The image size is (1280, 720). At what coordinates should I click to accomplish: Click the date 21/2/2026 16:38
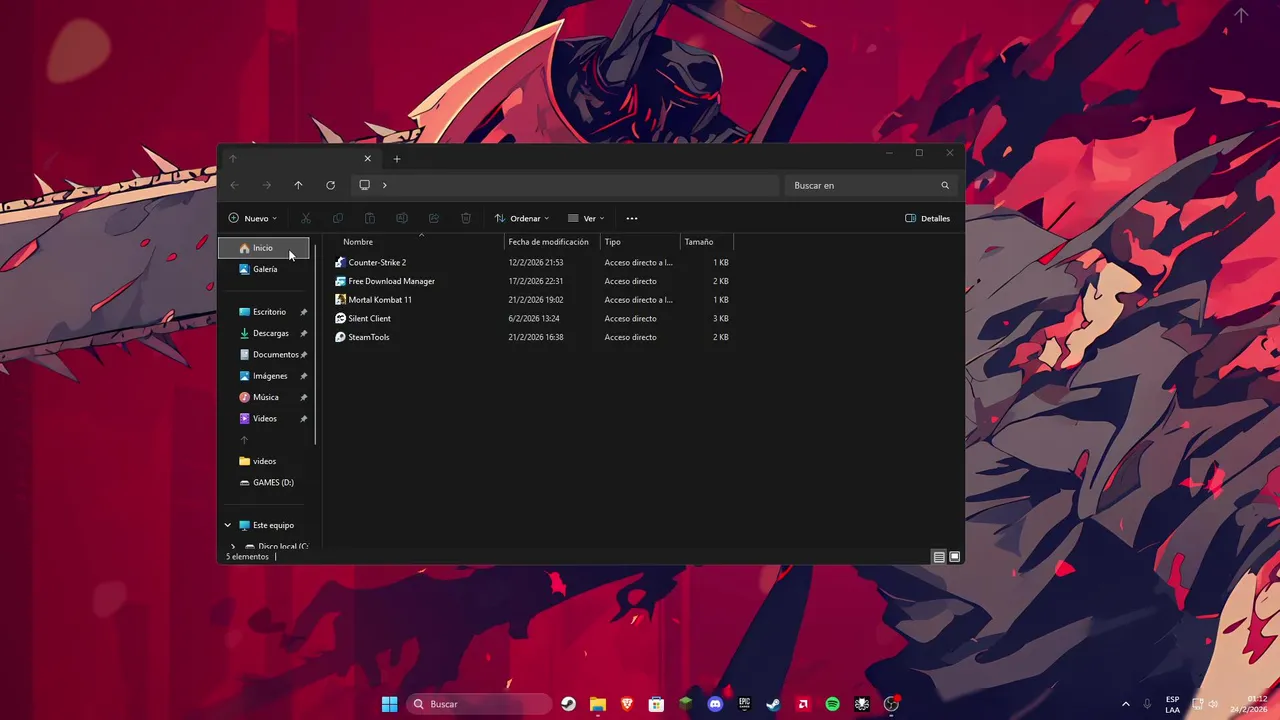click(x=536, y=337)
